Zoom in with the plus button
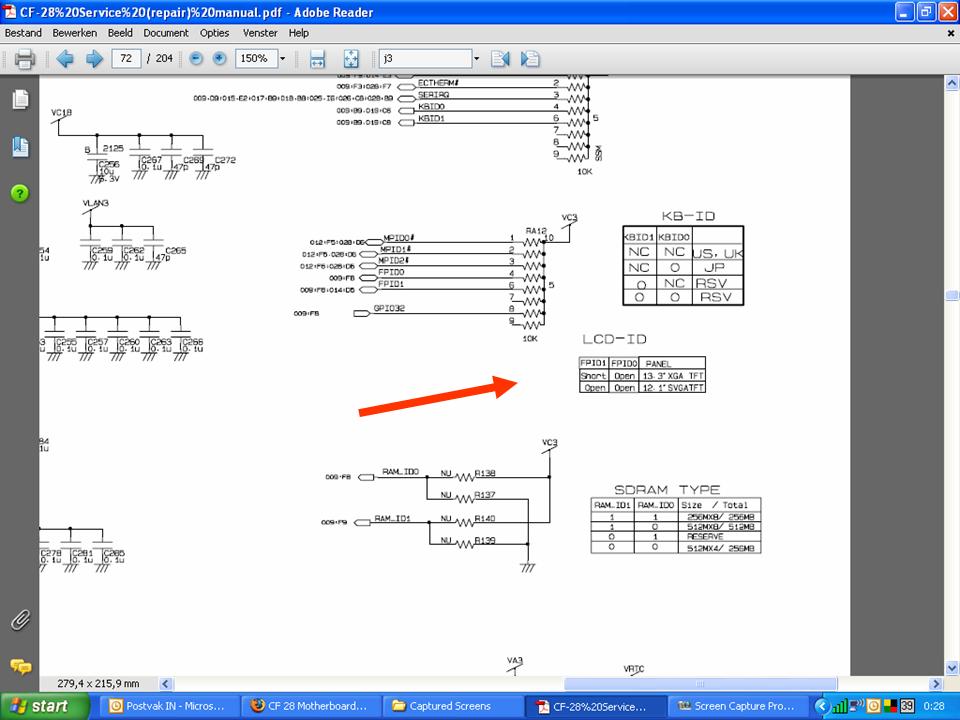Screen dimensions: 960x720 click(x=219, y=59)
